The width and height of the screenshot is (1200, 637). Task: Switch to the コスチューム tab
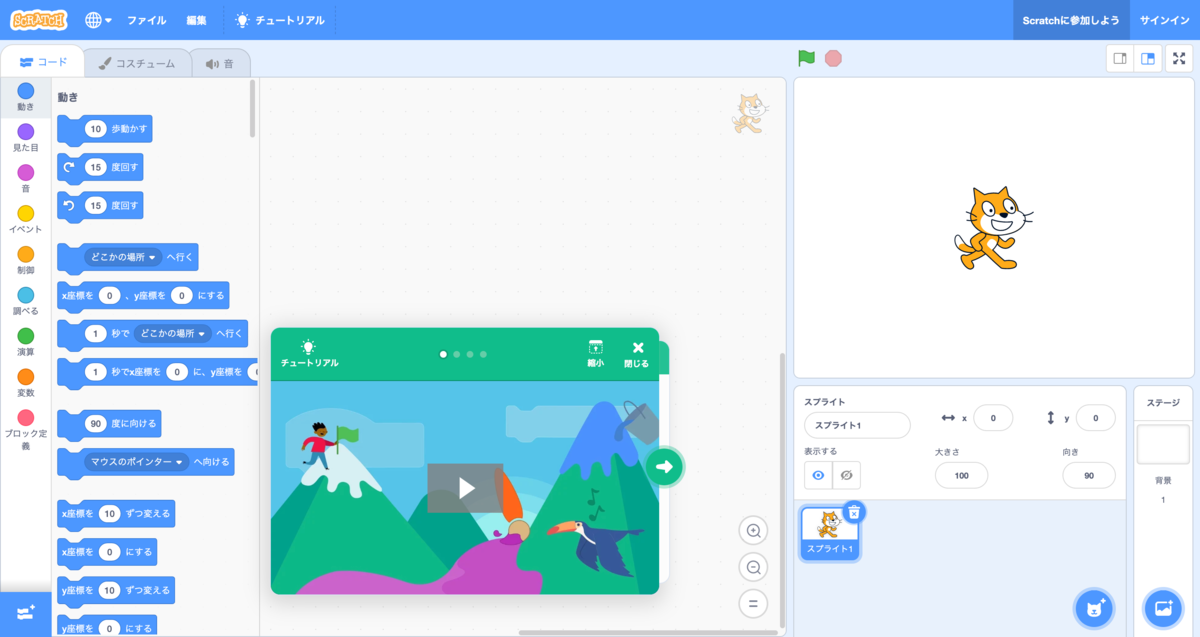(137, 63)
